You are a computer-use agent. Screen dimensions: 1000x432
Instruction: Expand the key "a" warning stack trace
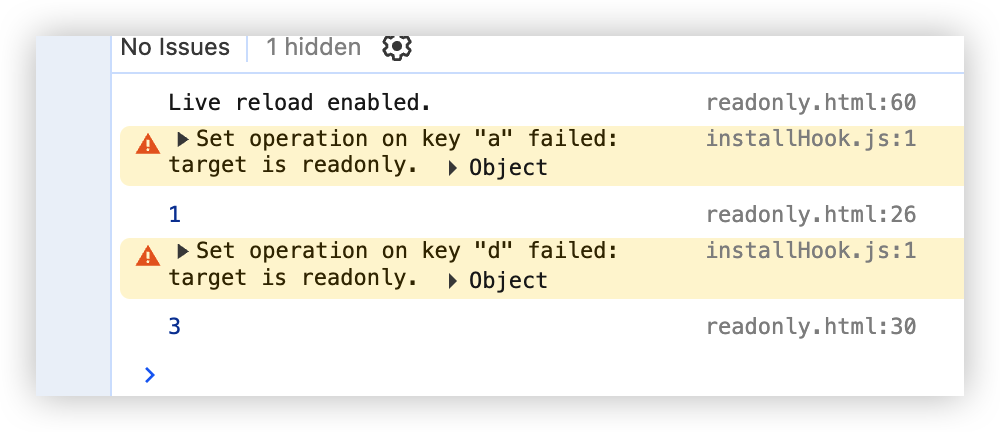pos(183,139)
